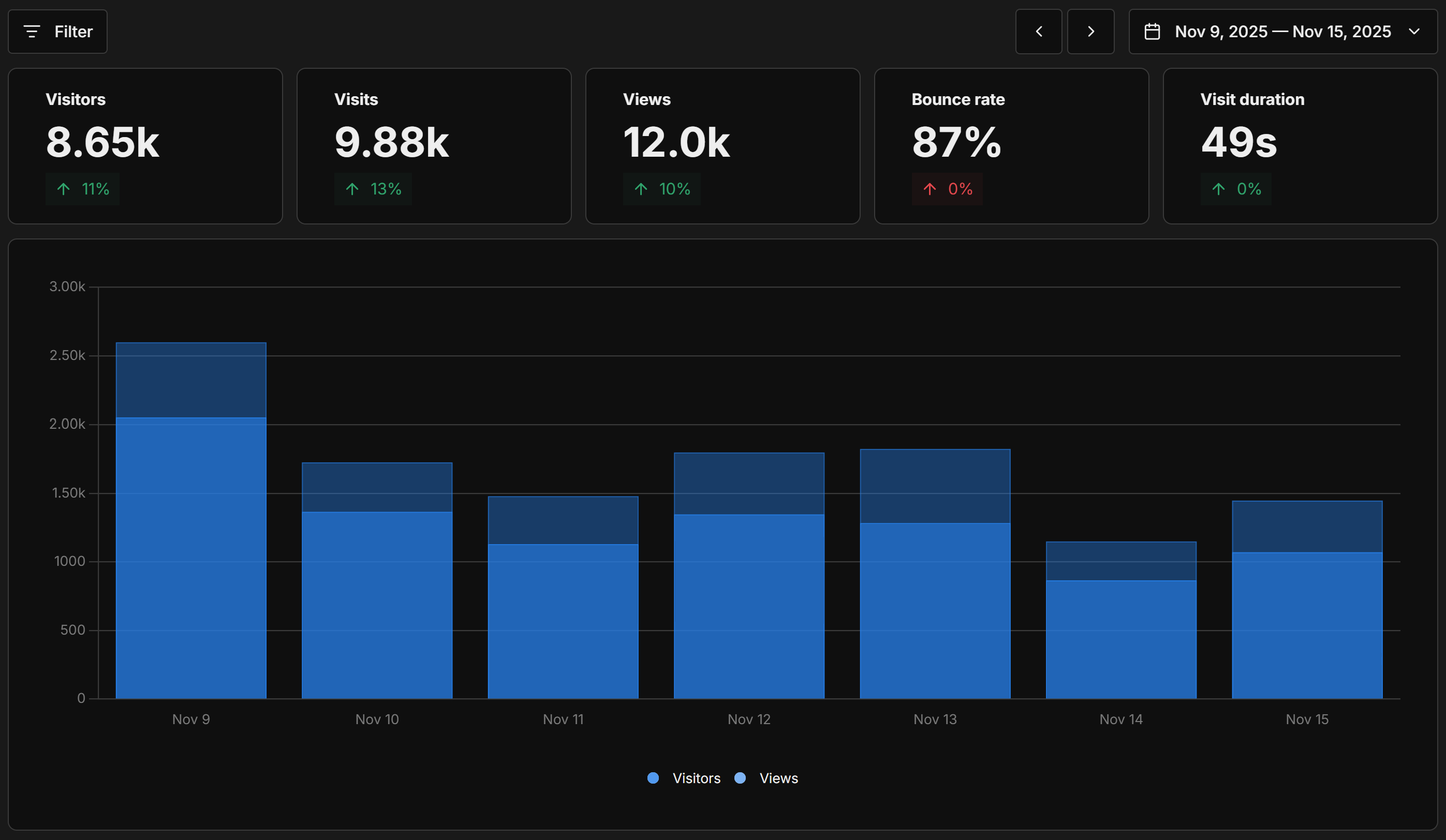Open the Nov 9 — Nov 15 date range selector
The image size is (1446, 840).
[1282, 32]
